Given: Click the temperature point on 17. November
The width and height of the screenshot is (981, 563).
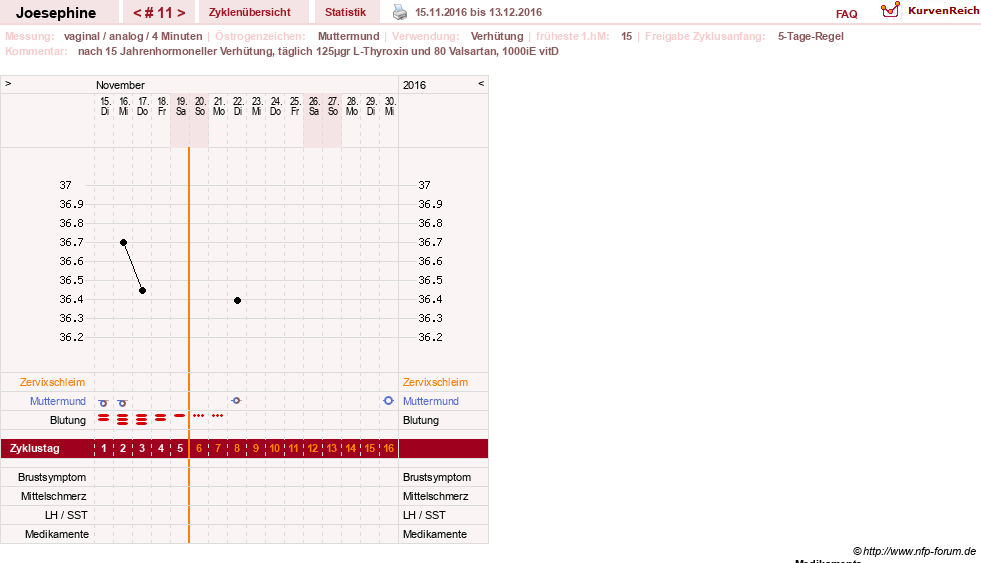Looking at the screenshot, I should (x=143, y=290).
